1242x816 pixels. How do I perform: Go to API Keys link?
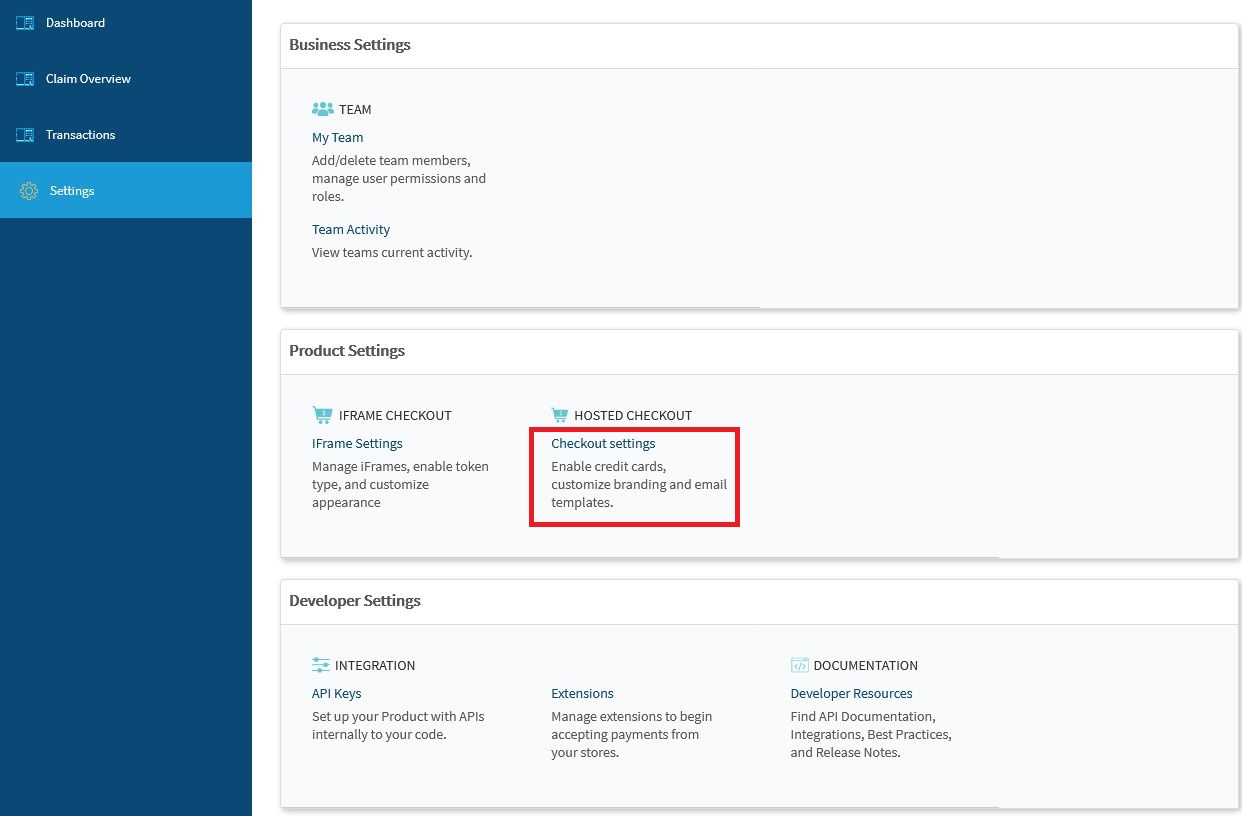coord(336,694)
